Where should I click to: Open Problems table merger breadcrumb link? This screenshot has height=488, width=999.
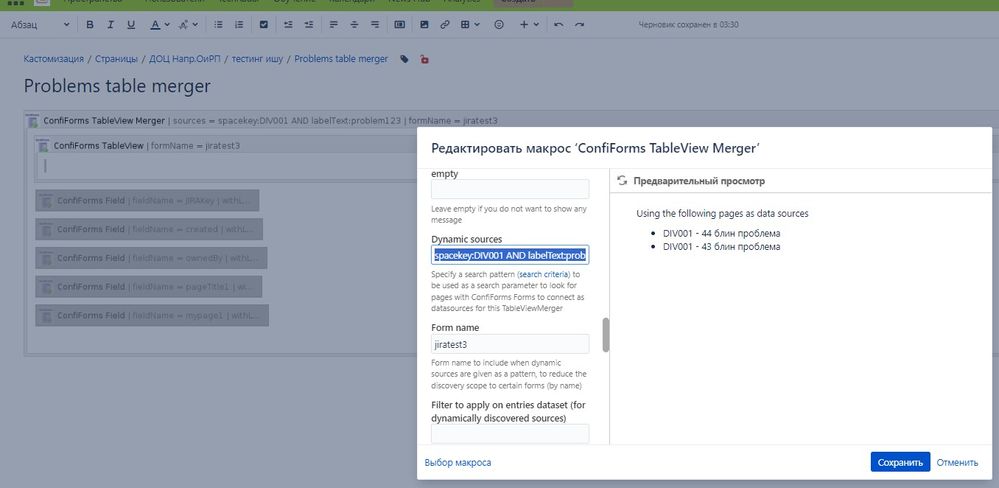[x=341, y=59]
